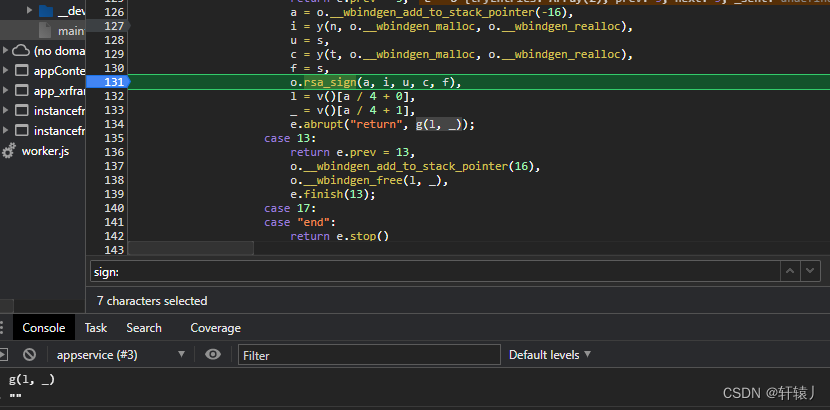
Task: Clear the console with the ban icon
Action: pos(29,354)
